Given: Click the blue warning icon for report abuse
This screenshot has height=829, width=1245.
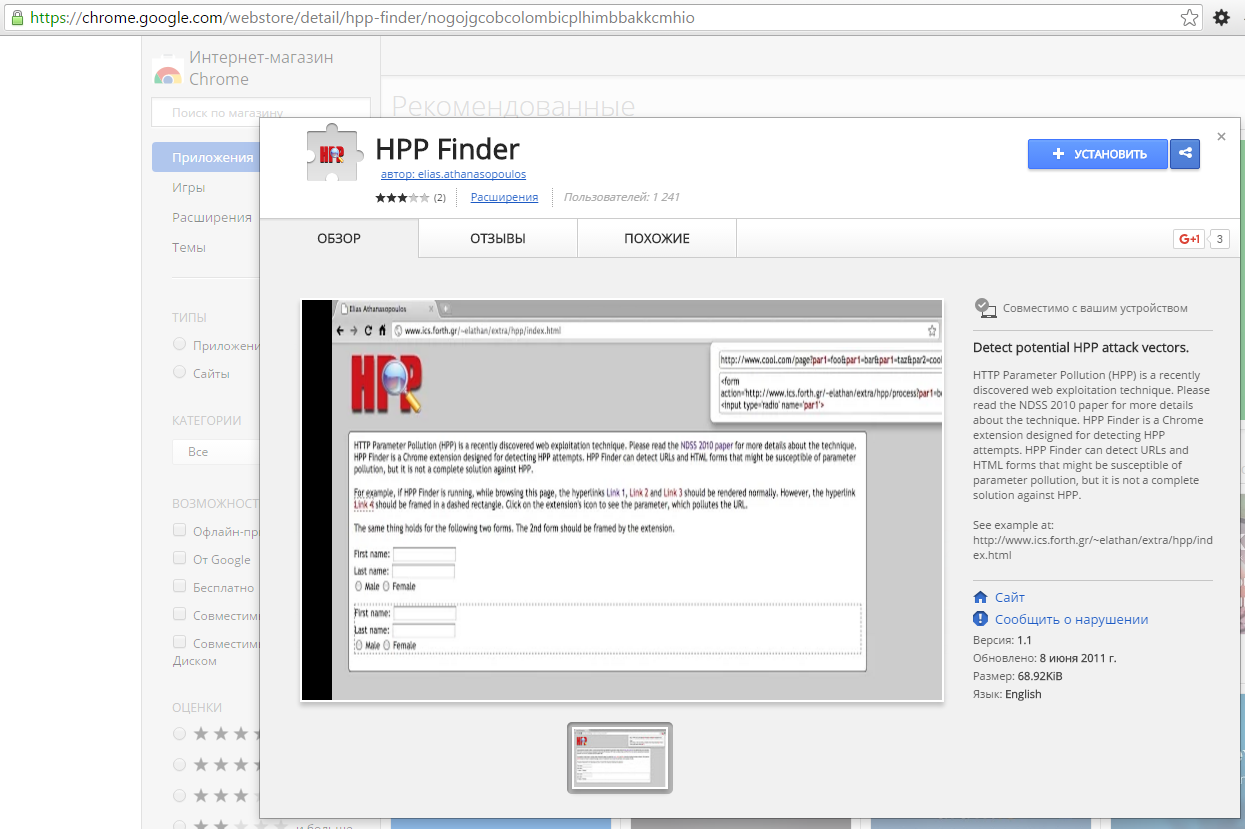Looking at the screenshot, I should tap(980, 619).
